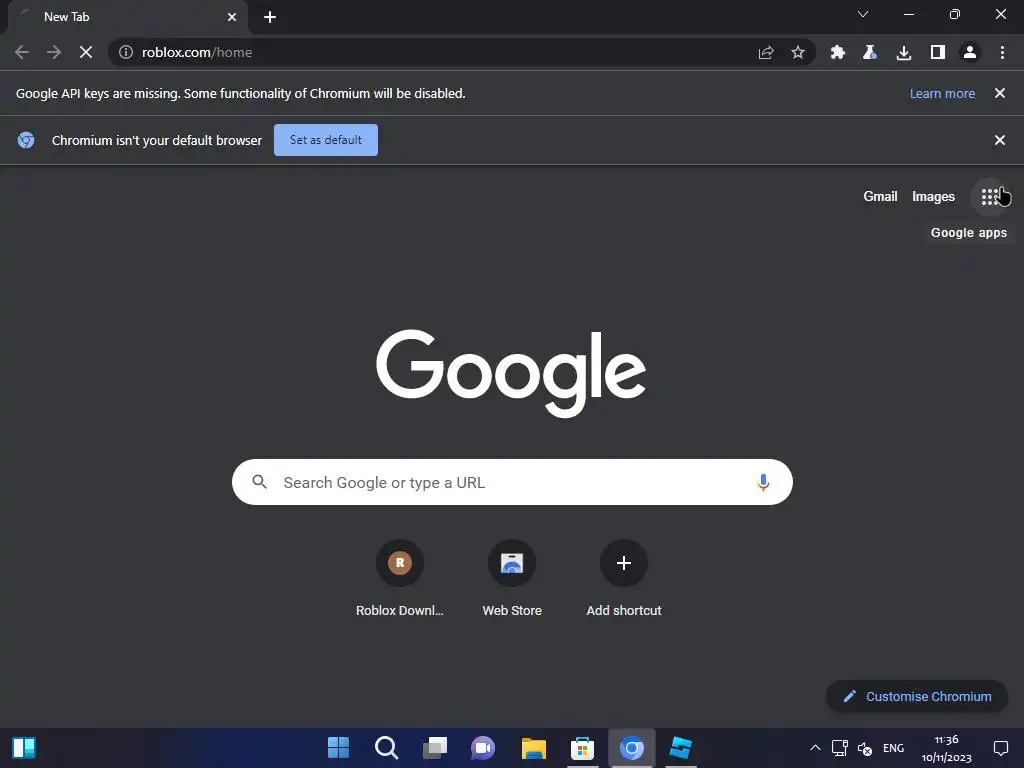Open taskbar Search magnifier
Image resolution: width=1024 pixels, height=768 pixels.
tap(387, 748)
